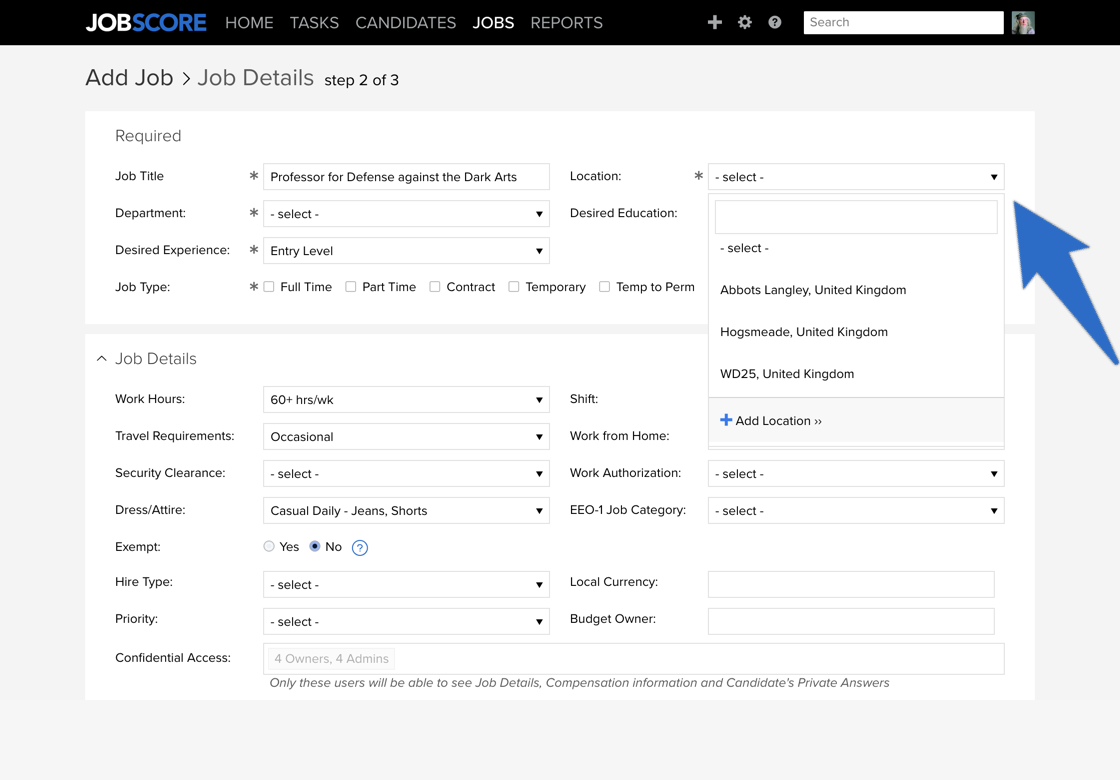Select WD25, United Kingdom
The width and height of the screenshot is (1120, 780).
pos(856,374)
